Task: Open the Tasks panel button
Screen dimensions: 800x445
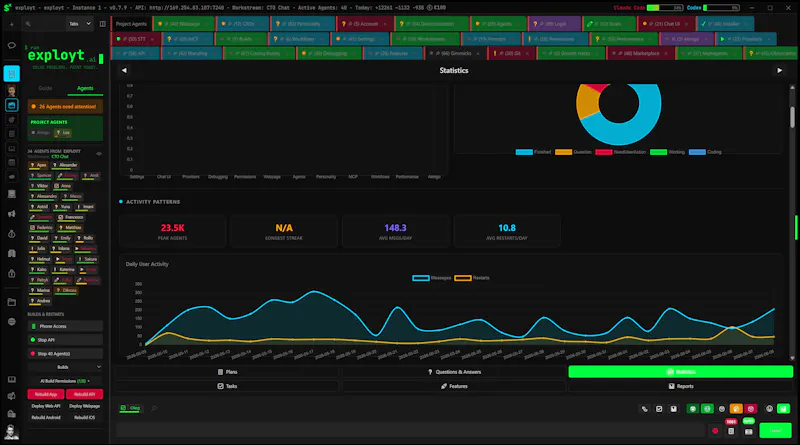Action: click(227, 386)
